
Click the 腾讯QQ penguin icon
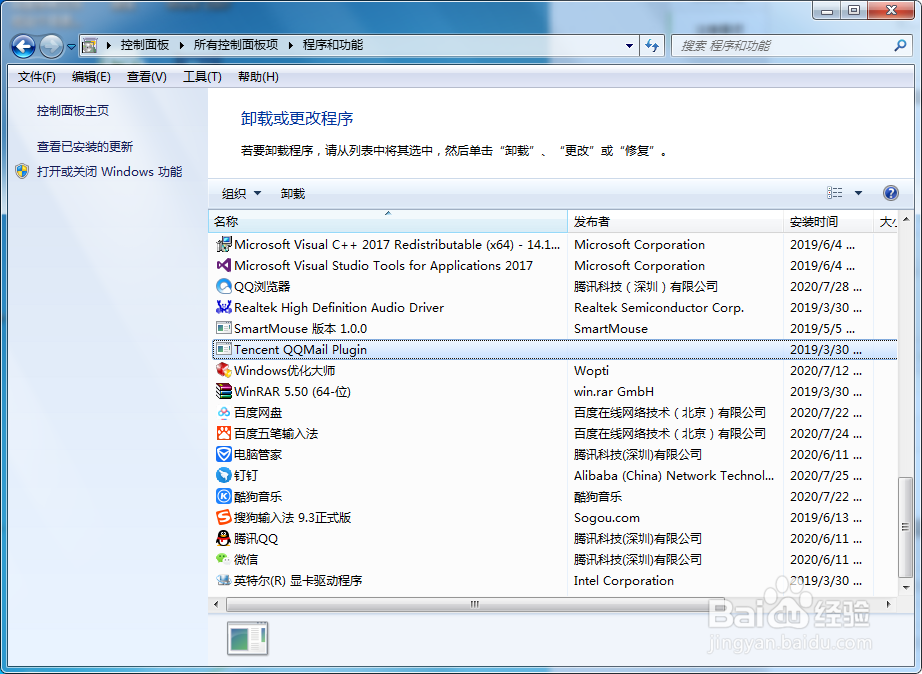coord(224,538)
